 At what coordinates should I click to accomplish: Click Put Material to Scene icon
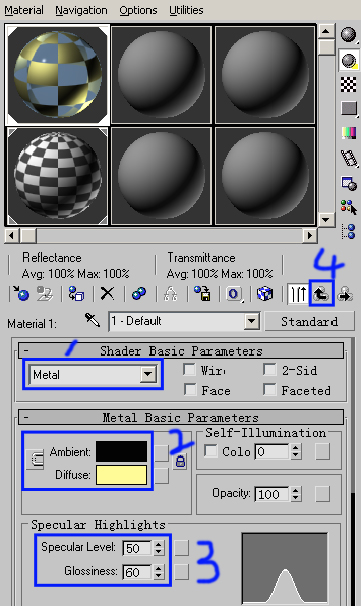point(45,294)
